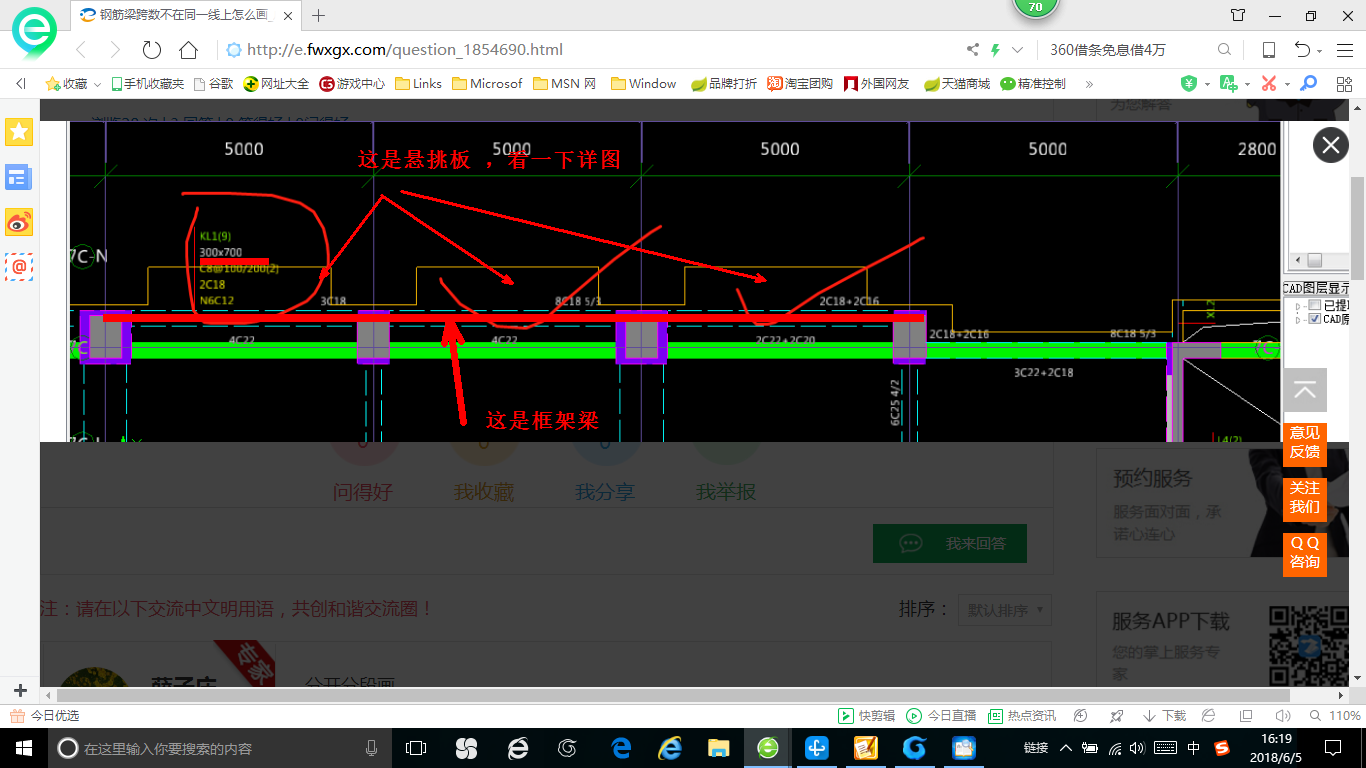Expand the bookmarks bar overflow chevron

coord(1089,84)
